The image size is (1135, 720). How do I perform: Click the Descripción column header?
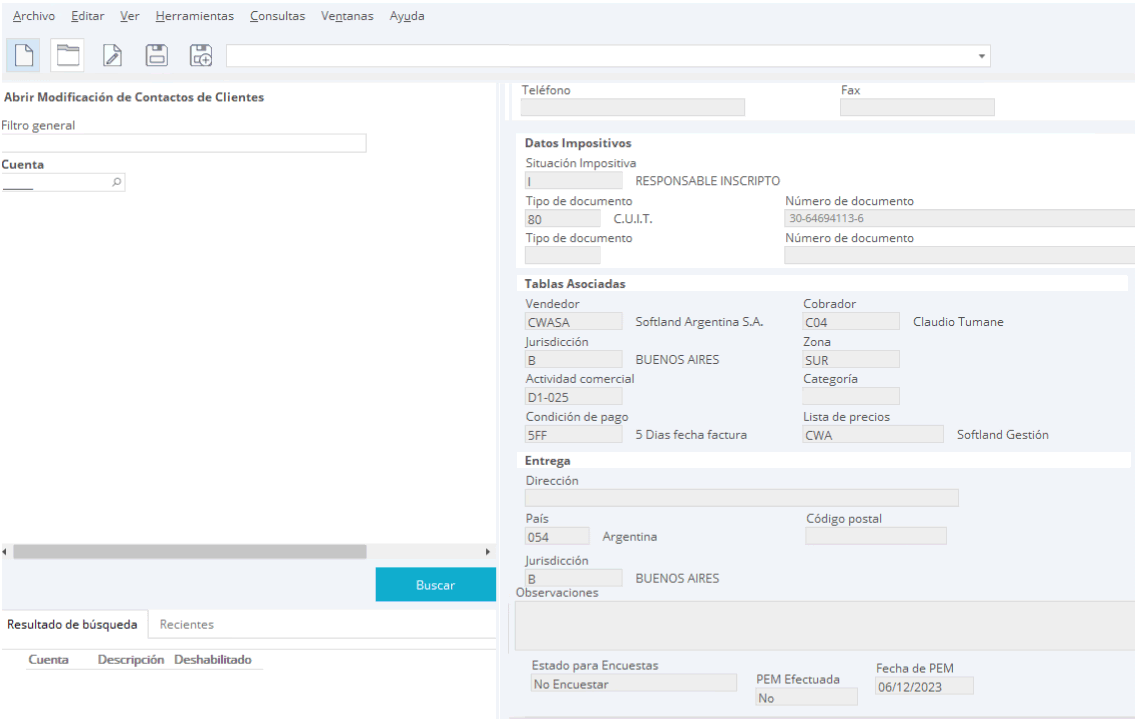(130, 660)
